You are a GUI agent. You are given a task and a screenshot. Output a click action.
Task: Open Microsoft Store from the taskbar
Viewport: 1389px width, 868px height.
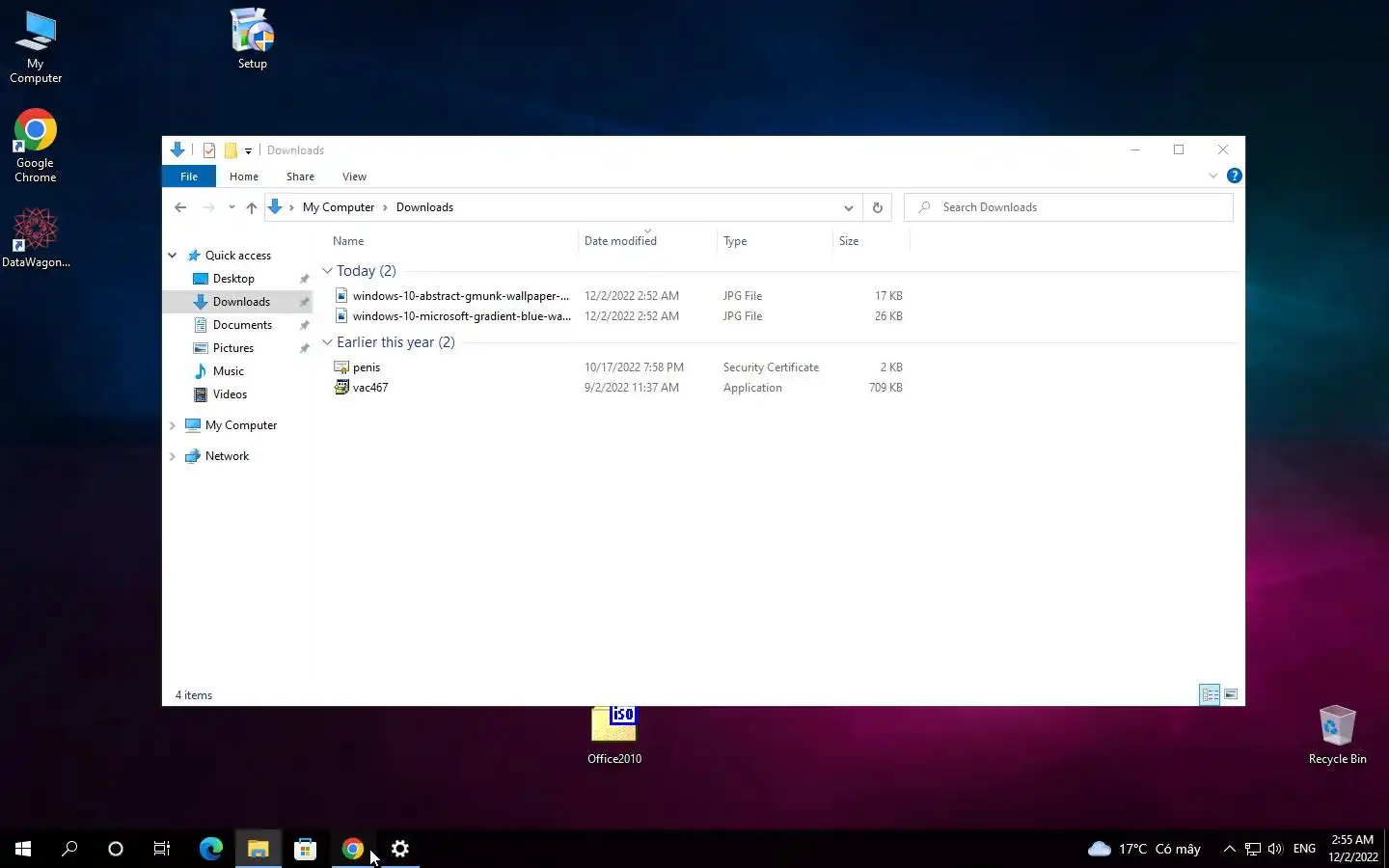[x=305, y=849]
